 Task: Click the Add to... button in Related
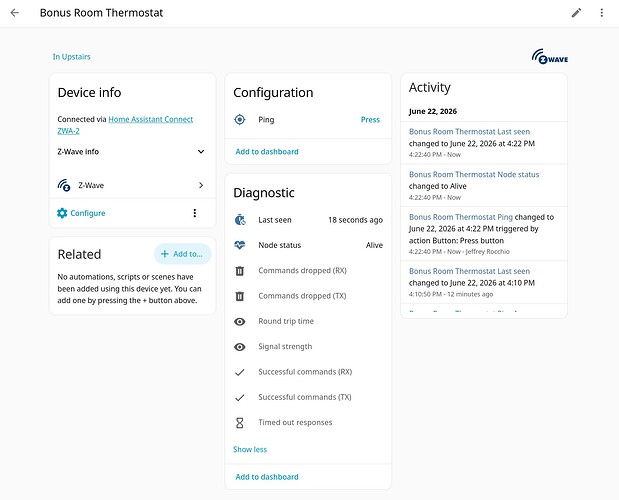pyautogui.click(x=182, y=254)
